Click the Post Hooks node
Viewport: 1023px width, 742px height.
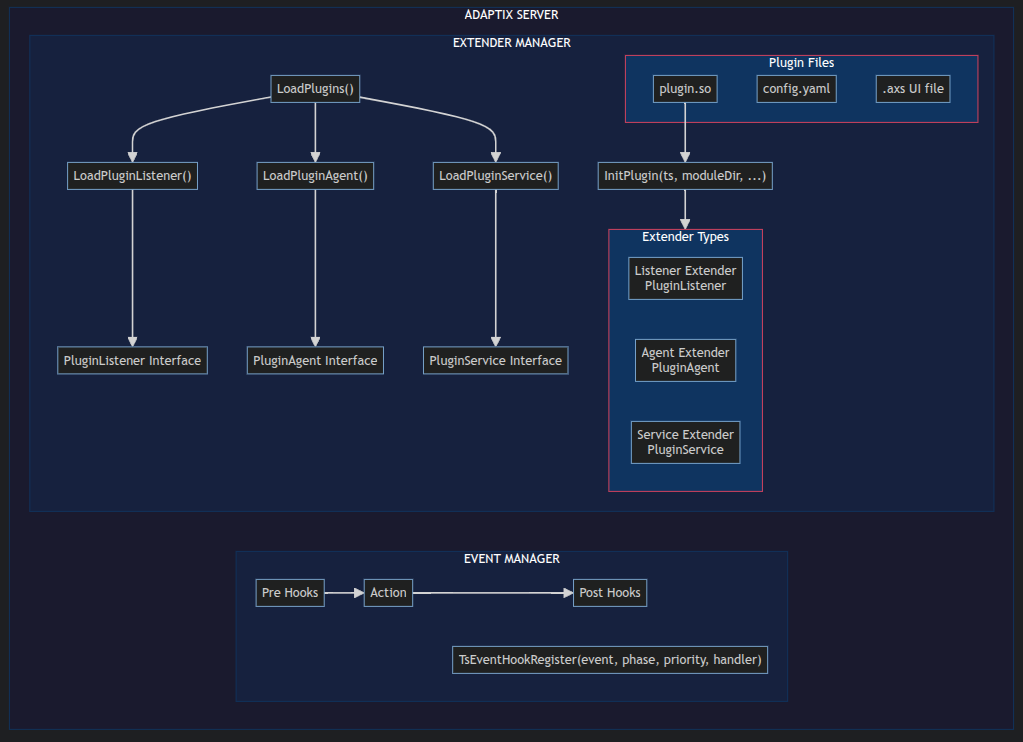(x=610, y=592)
